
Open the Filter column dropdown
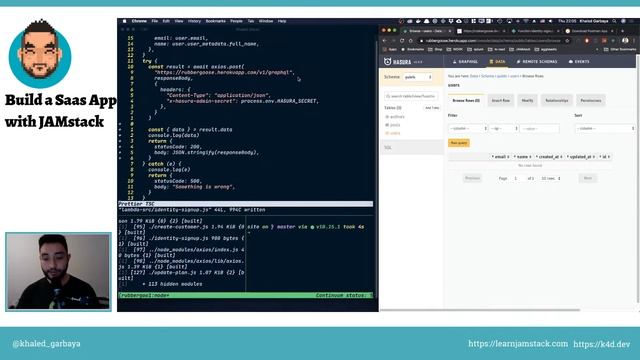tap(468, 128)
